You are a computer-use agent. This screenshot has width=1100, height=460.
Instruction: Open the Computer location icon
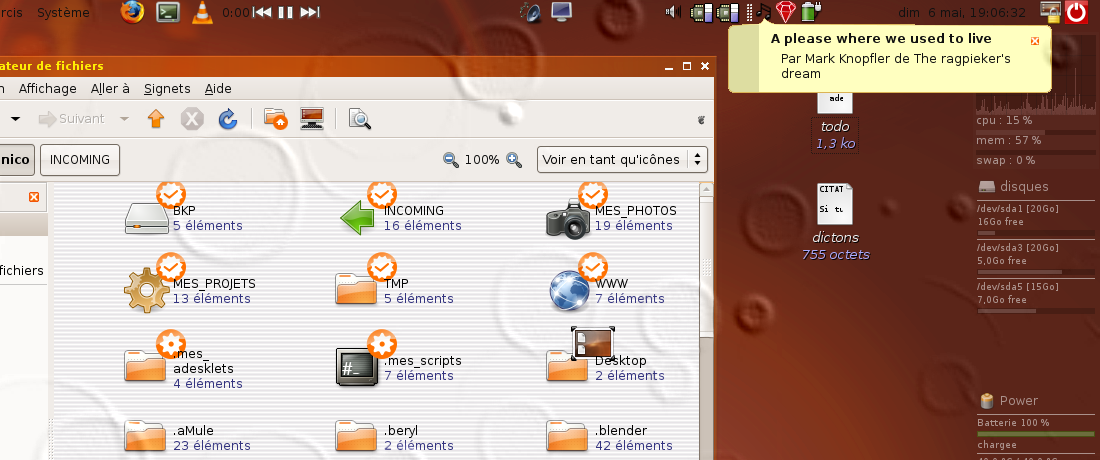coord(311,119)
